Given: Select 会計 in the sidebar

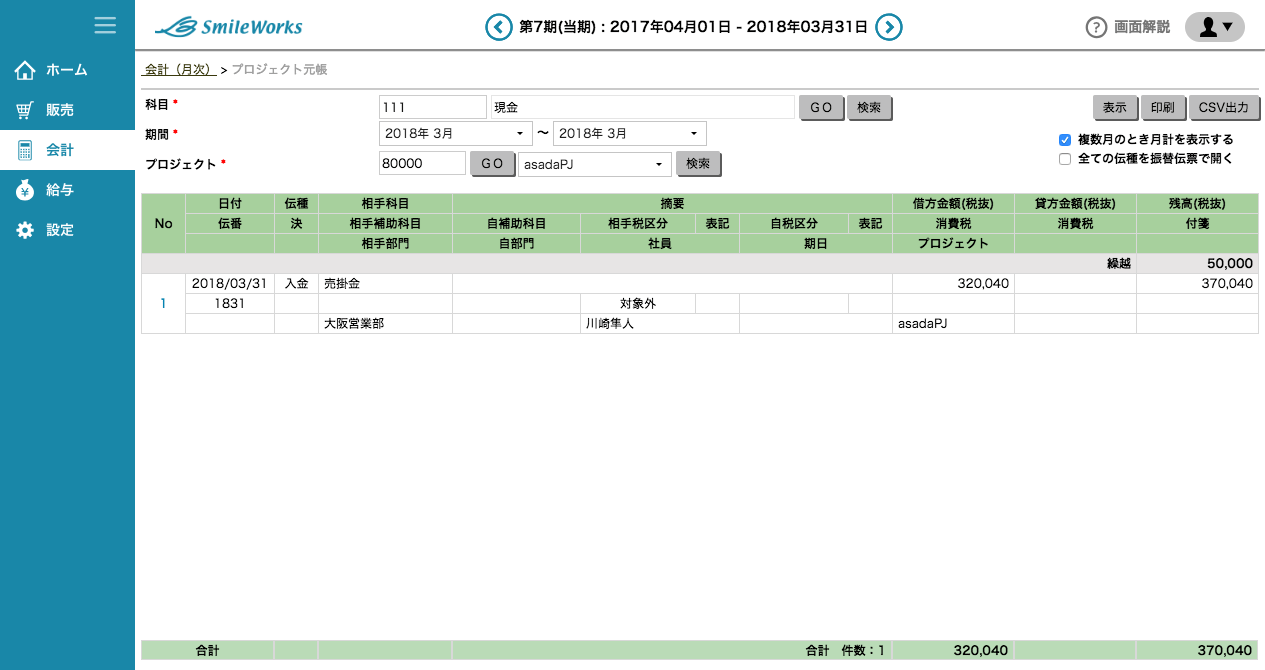Looking at the screenshot, I should point(67,150).
